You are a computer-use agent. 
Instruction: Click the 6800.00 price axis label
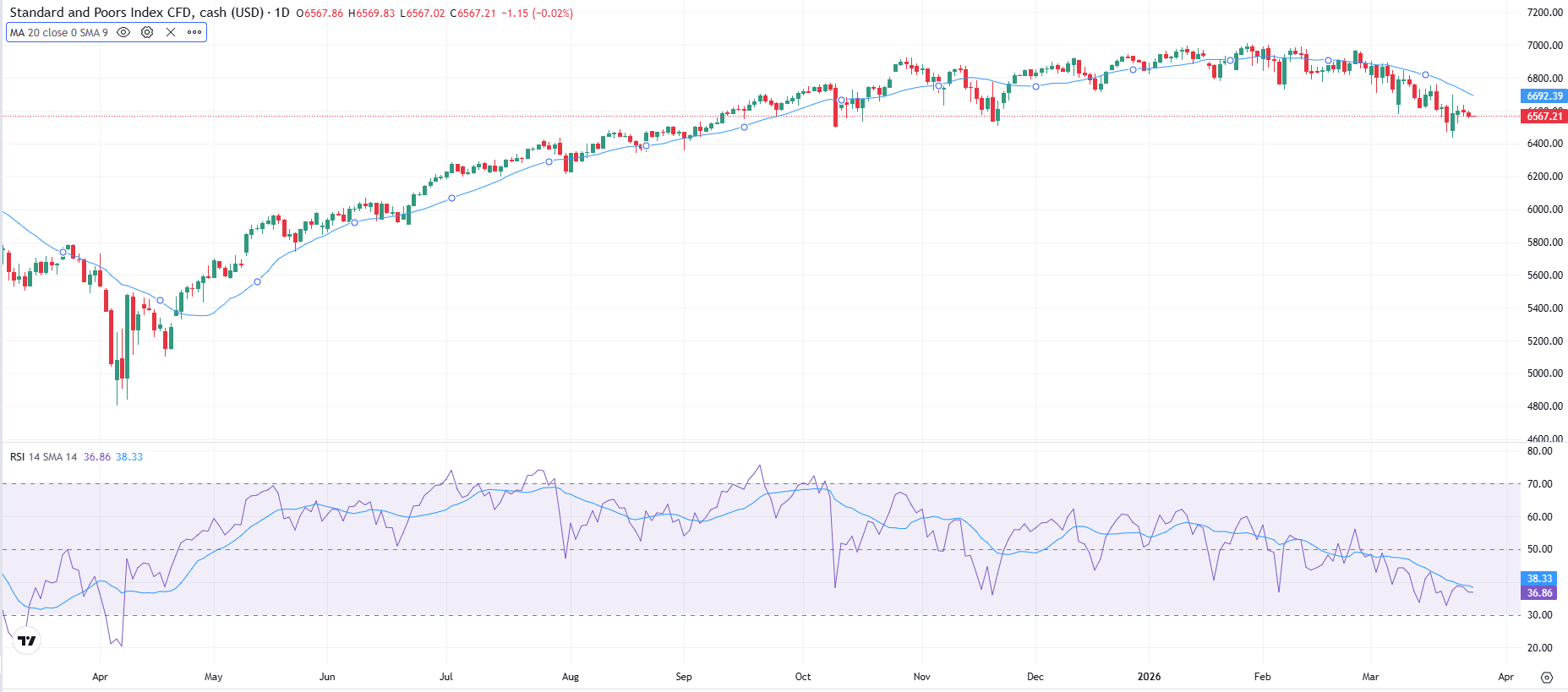pos(1544,79)
